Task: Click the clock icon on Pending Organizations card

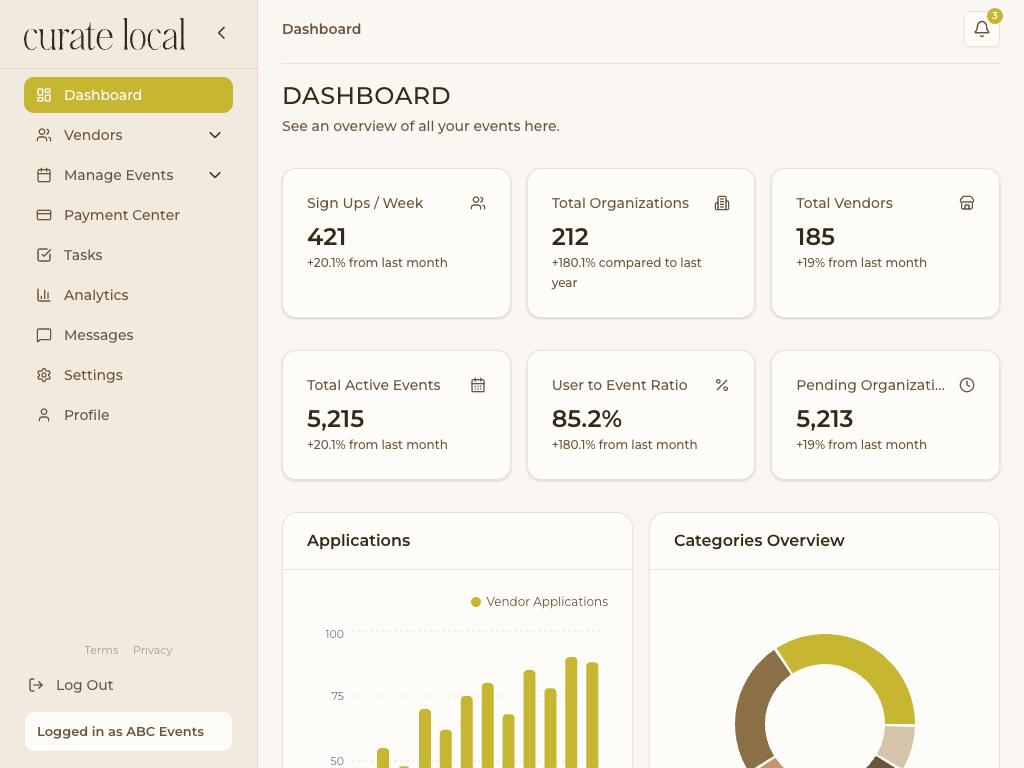Action: click(967, 385)
